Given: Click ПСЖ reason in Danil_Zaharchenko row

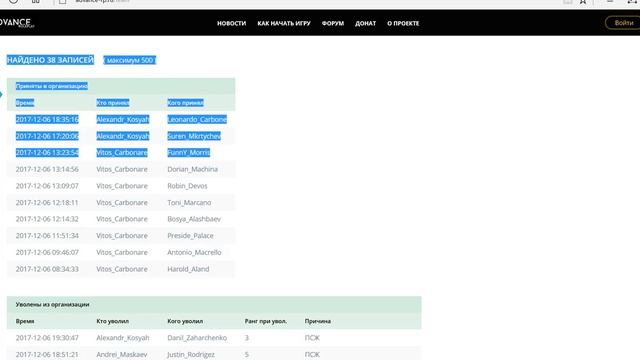Looking at the screenshot, I should coord(312,338).
